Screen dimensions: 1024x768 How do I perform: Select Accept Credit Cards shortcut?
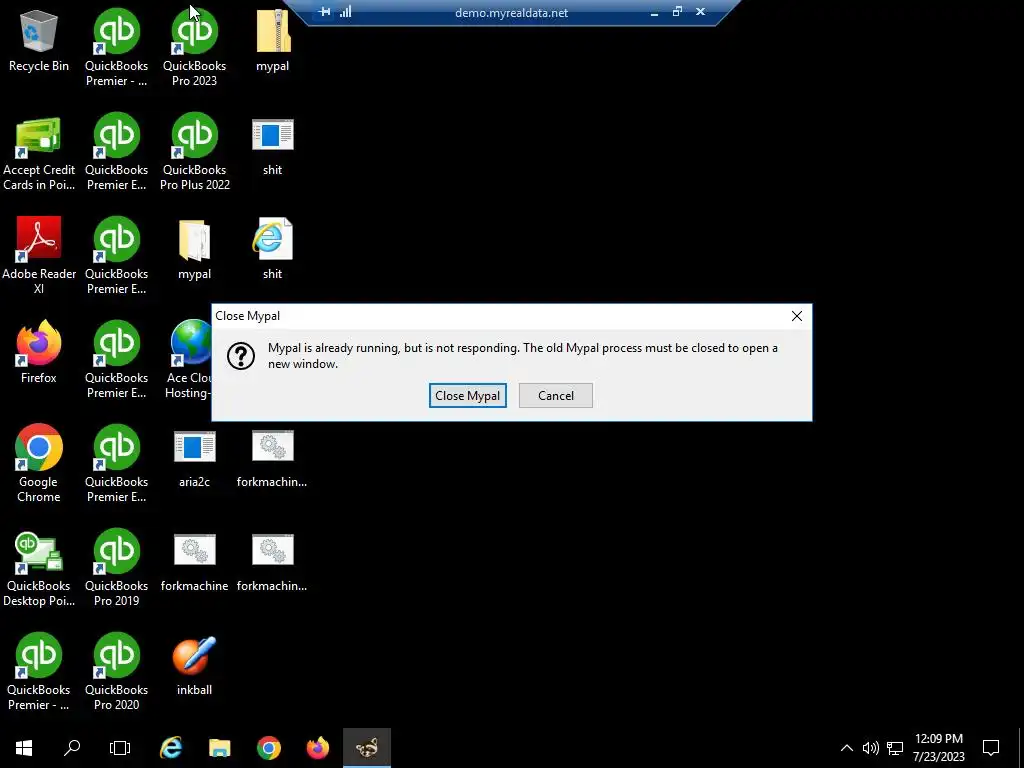[x=39, y=153]
